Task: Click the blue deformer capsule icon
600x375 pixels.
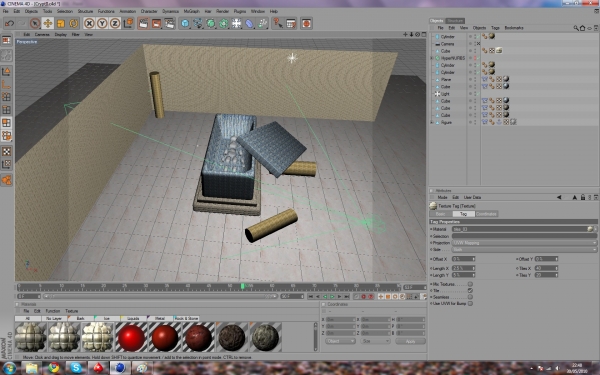Action: 249,23
